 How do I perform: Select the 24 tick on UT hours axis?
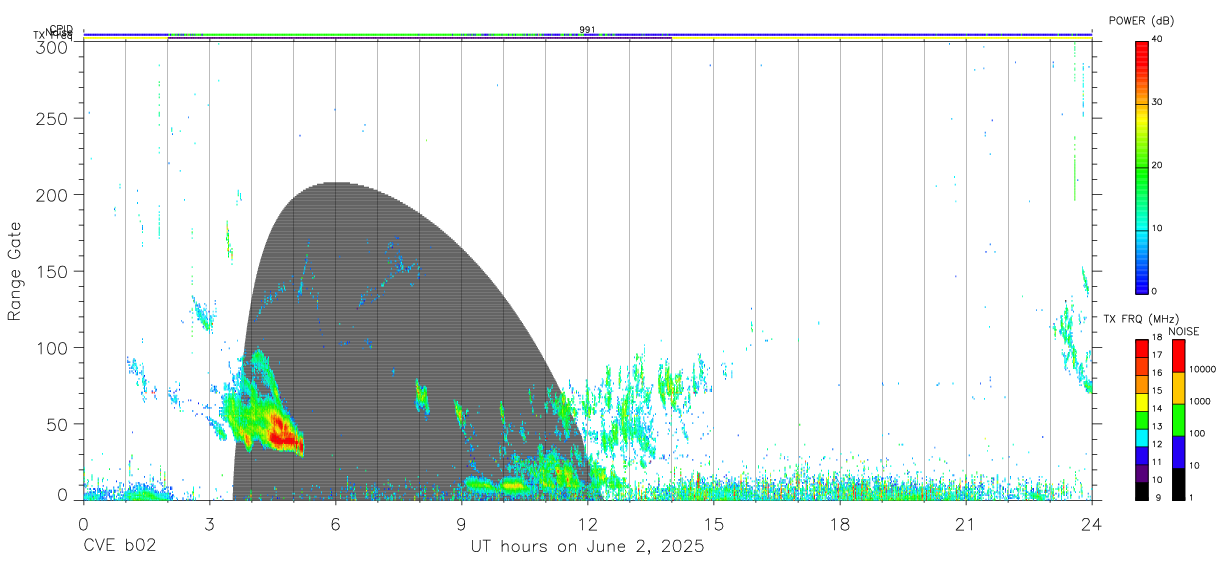[1092, 523]
